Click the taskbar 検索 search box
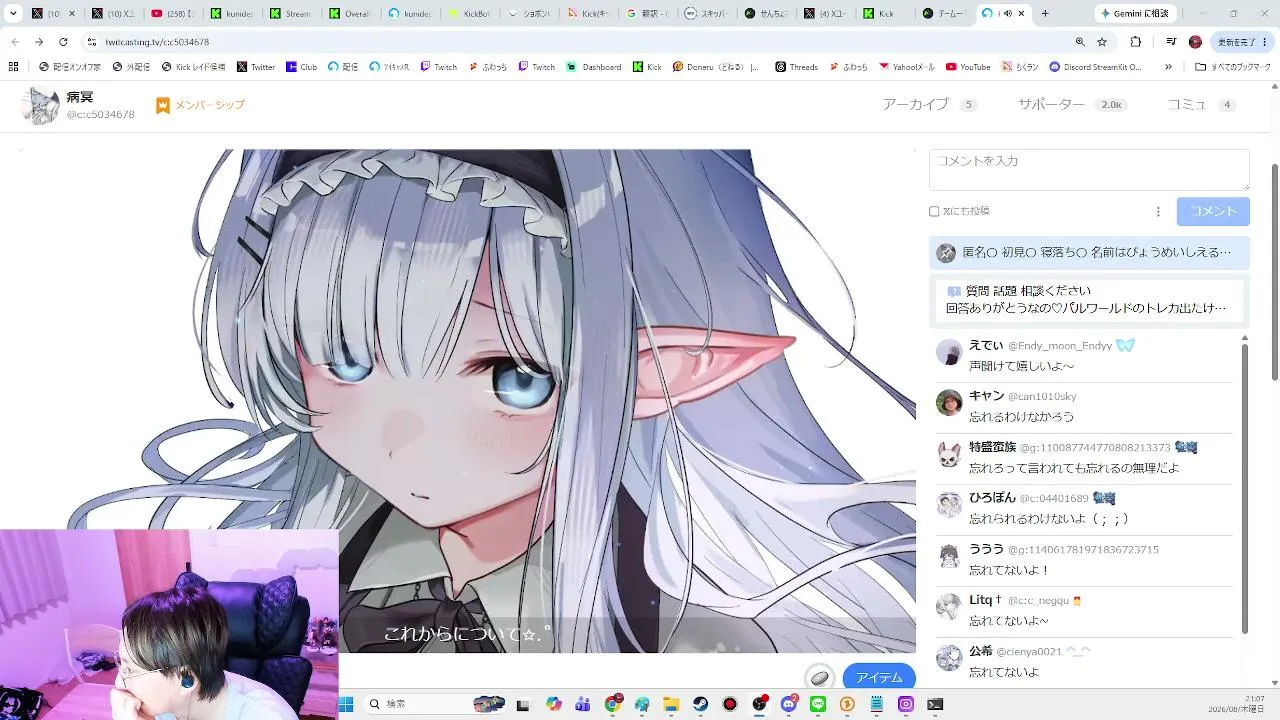 tap(437, 704)
